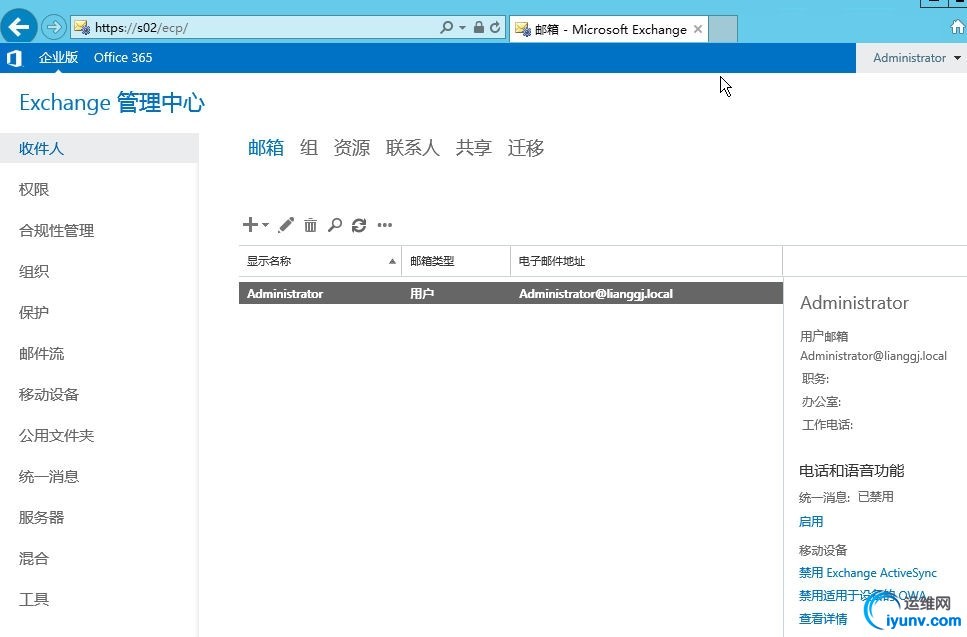Click the 显示名称 sort arrow indicator

392,261
